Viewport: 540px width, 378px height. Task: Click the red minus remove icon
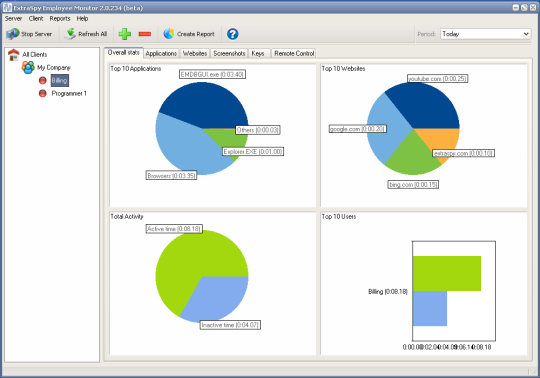(145, 34)
